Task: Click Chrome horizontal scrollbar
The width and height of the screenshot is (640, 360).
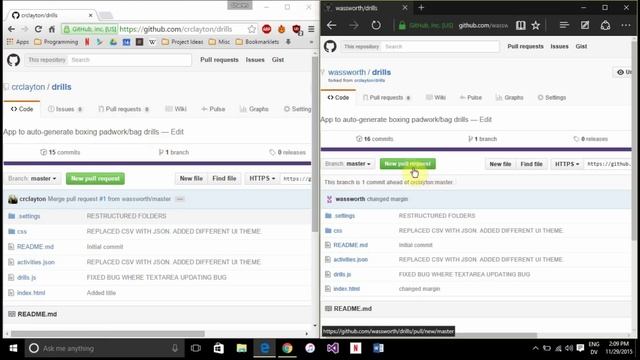Action: [108, 333]
